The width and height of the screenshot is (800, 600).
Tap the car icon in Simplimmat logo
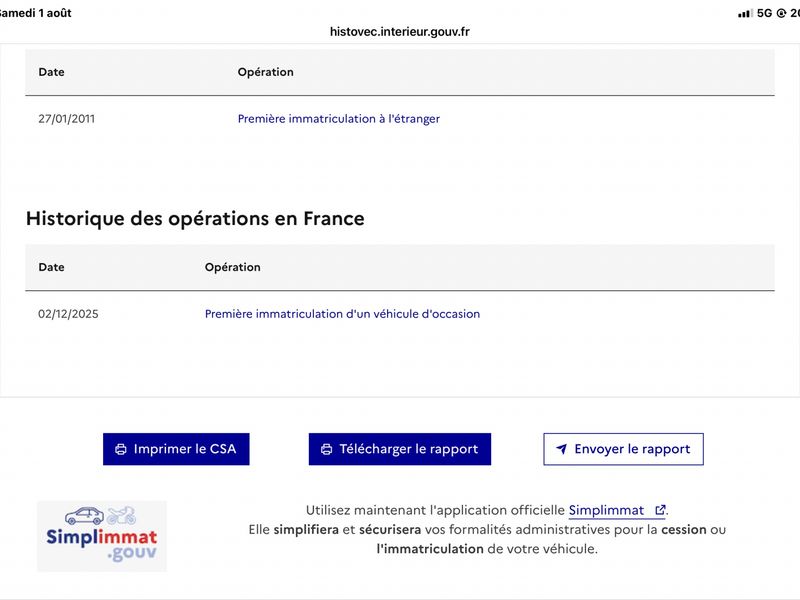(85, 516)
